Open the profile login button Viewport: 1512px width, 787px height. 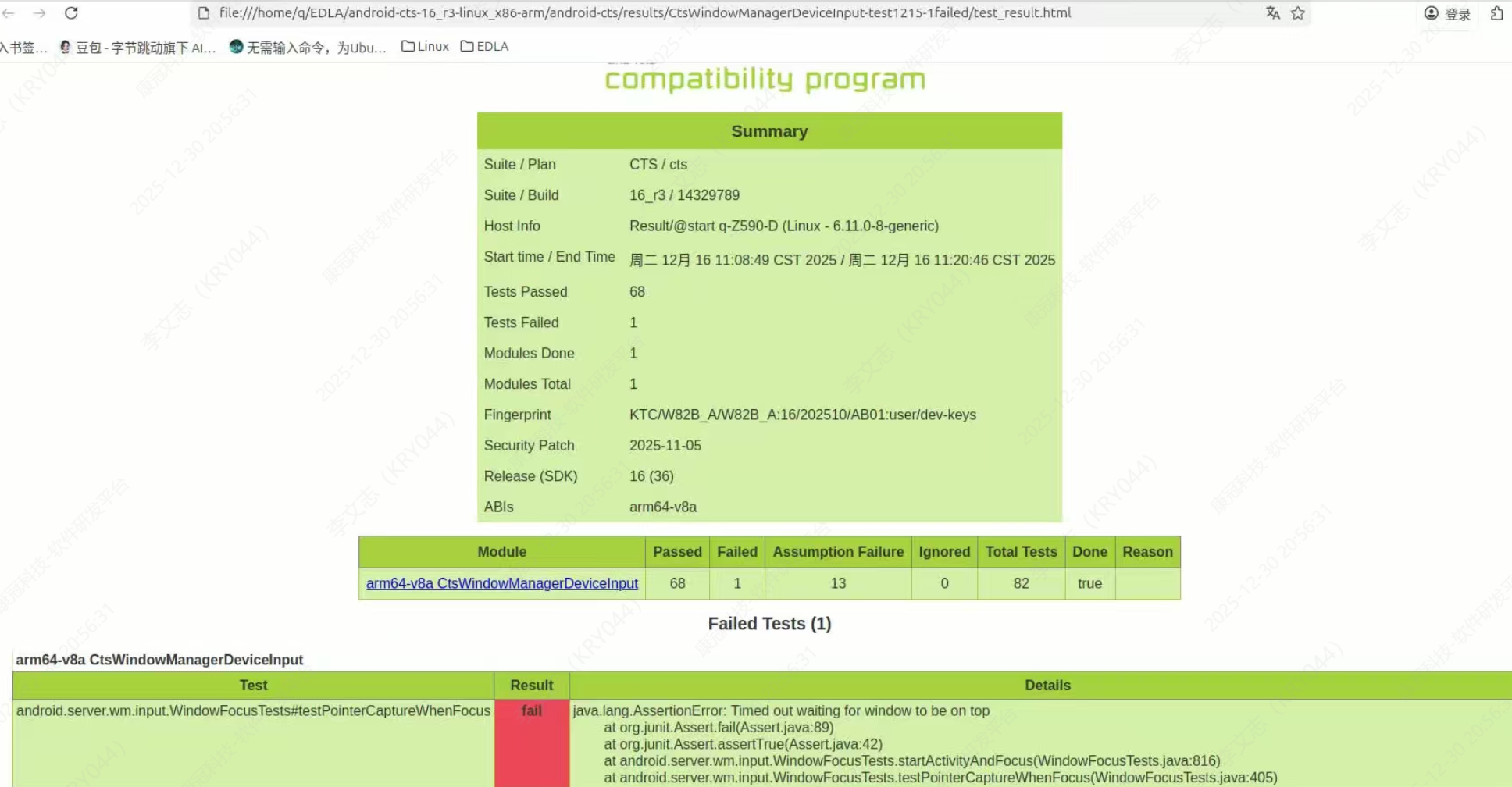[x=1447, y=14]
